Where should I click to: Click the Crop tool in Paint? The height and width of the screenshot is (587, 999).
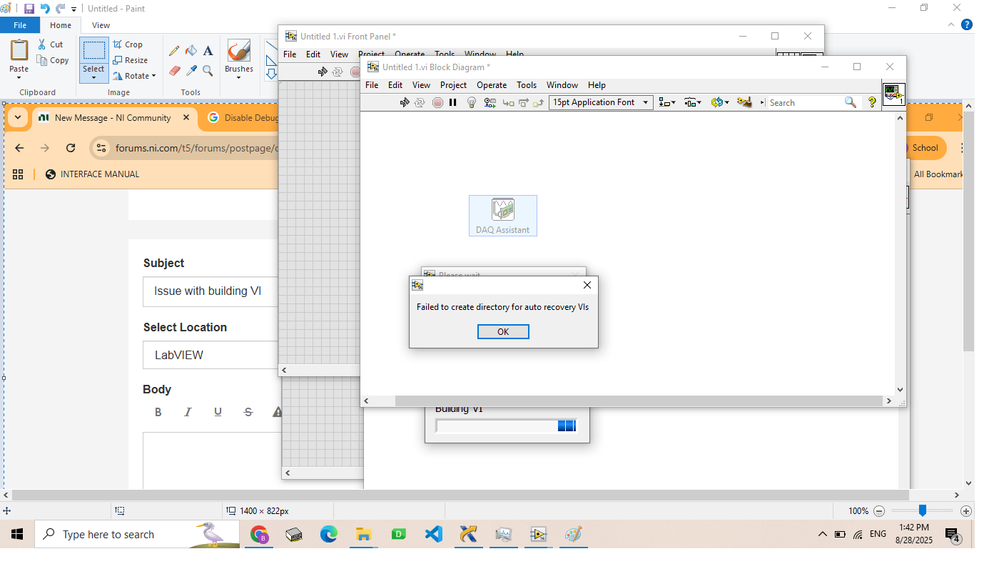point(127,44)
